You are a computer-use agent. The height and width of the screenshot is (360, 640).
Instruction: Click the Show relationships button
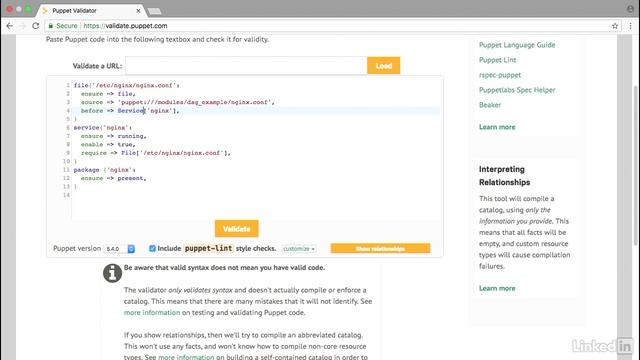(x=380, y=248)
